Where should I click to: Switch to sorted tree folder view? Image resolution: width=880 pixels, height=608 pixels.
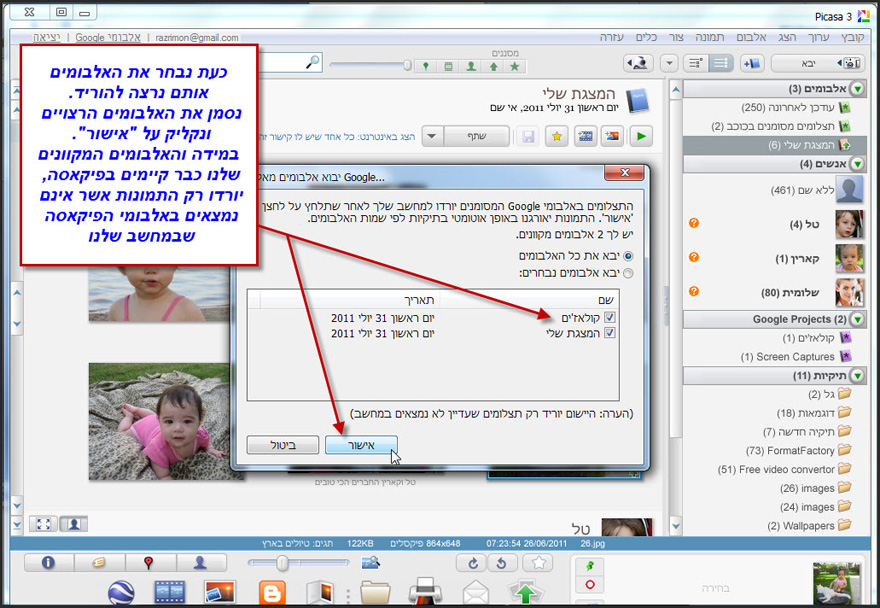pyautogui.click(x=696, y=63)
